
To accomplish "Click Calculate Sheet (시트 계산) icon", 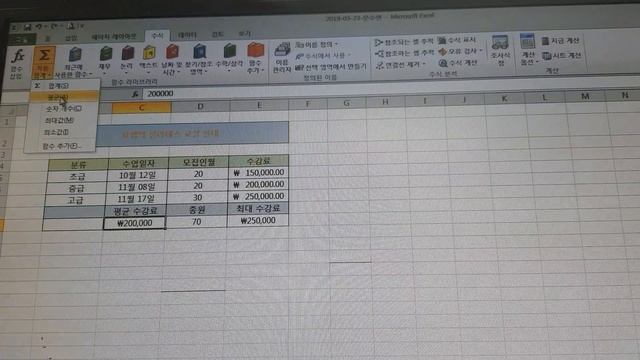I will pyautogui.click(x=547, y=56).
